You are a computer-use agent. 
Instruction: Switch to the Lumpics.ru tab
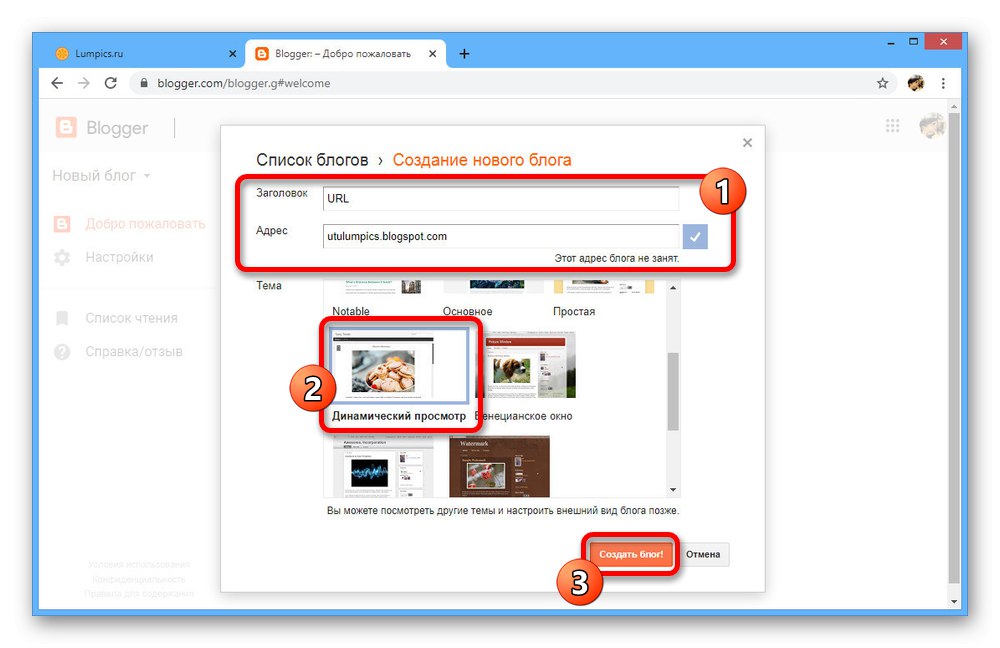pos(145,54)
